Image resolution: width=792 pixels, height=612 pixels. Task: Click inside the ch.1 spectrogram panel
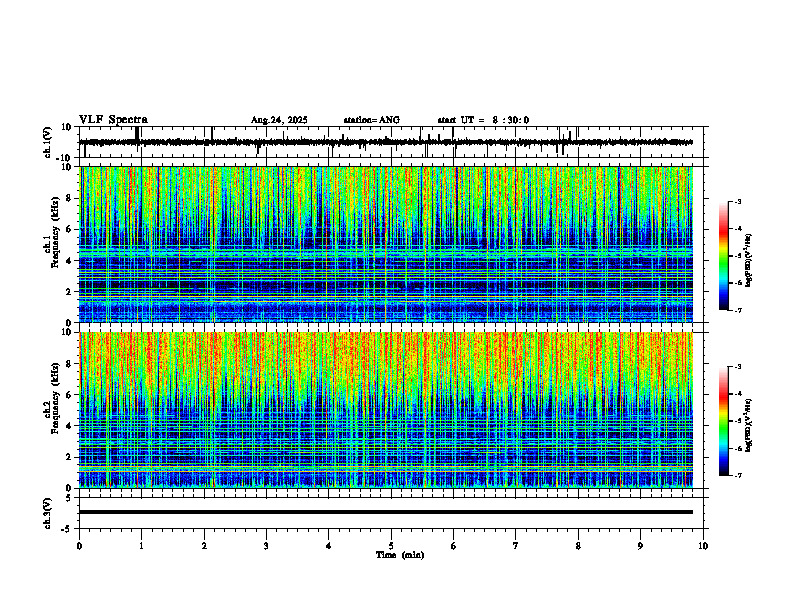click(385, 244)
